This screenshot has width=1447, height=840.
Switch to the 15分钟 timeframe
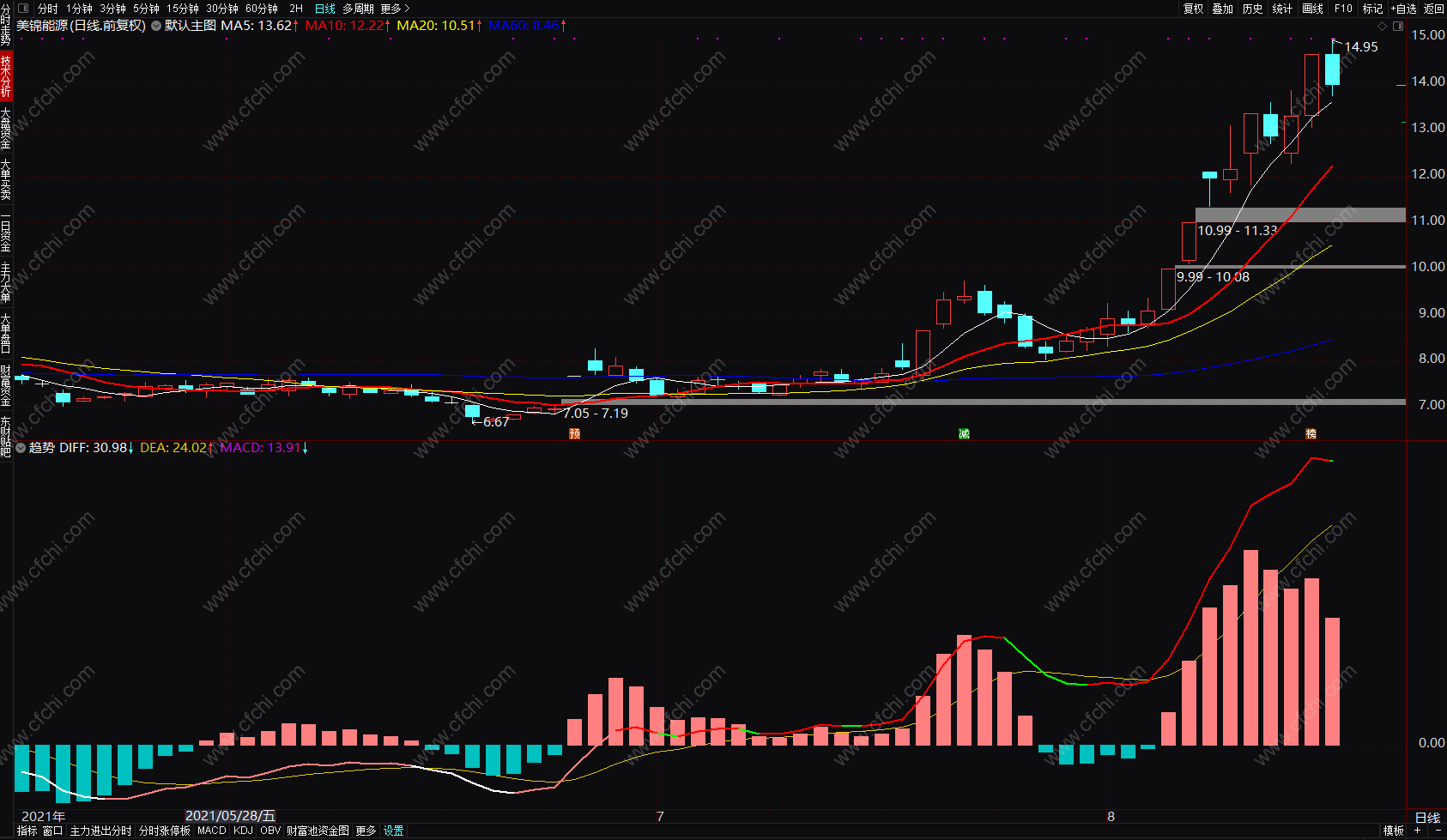point(183,9)
